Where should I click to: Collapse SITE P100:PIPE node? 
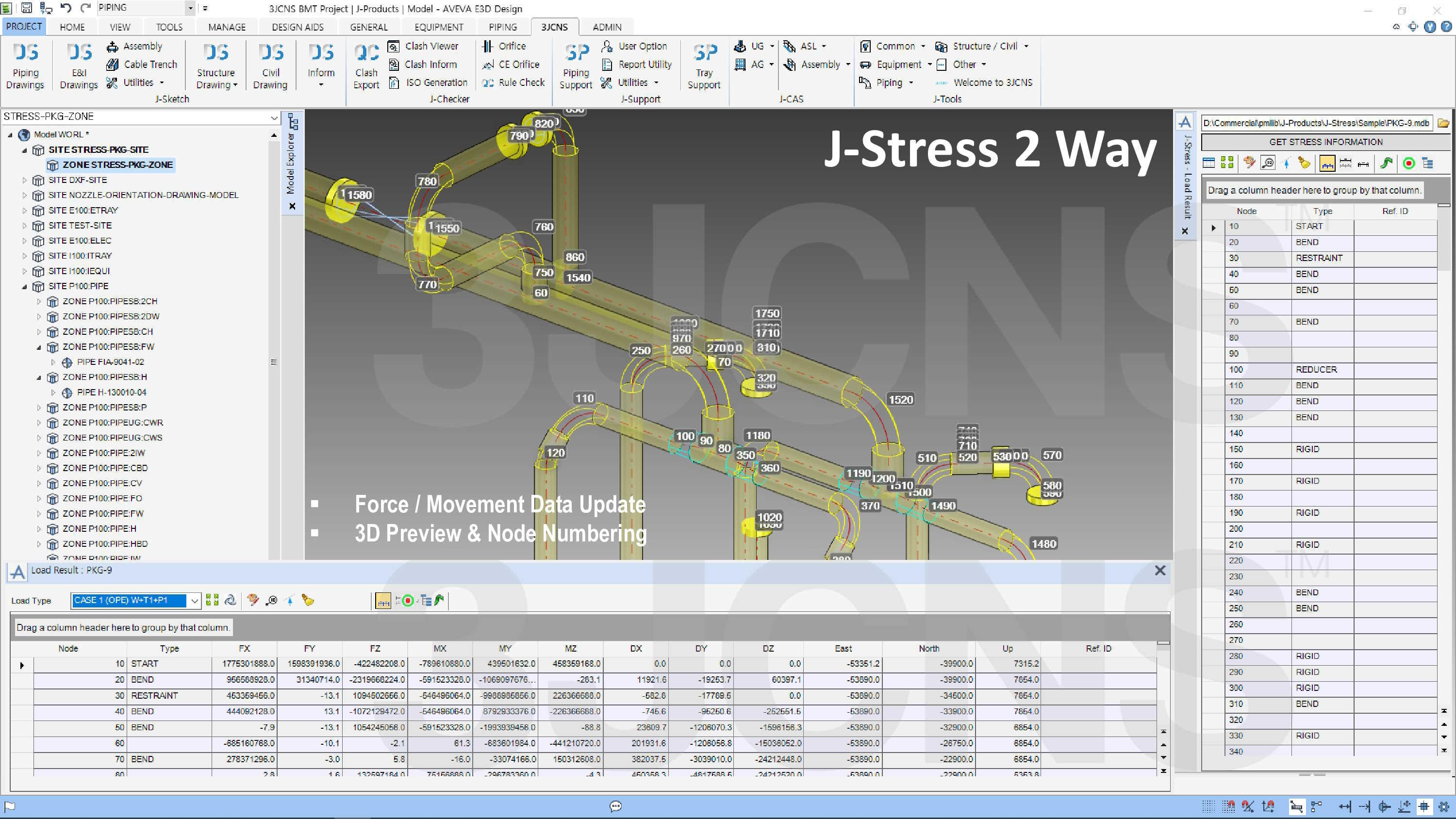coord(24,287)
